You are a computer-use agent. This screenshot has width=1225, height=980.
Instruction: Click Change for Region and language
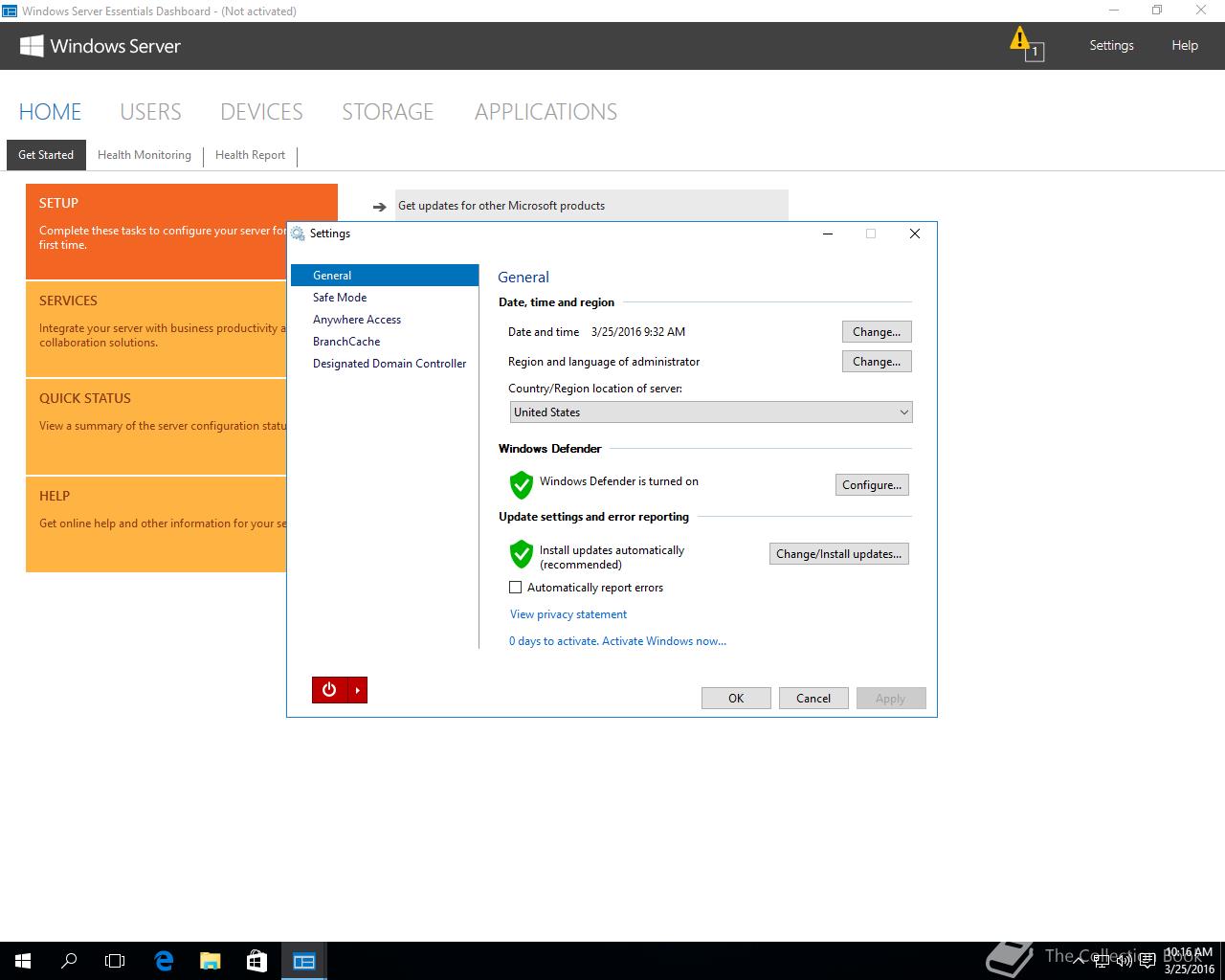tap(877, 362)
